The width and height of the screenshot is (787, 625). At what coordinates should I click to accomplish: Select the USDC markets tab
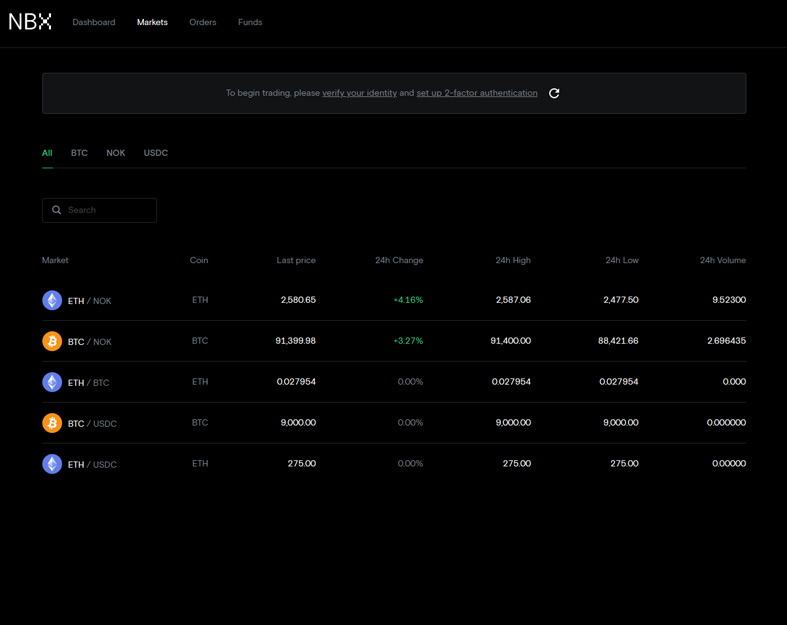(156, 153)
